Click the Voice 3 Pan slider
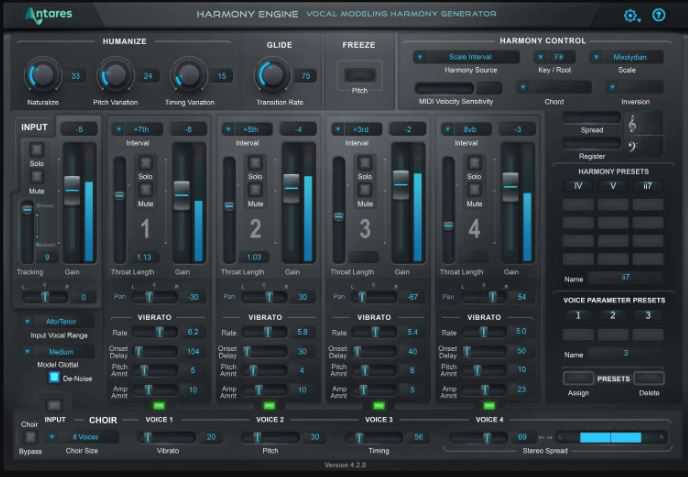This screenshot has height=477, width=688. (374, 297)
